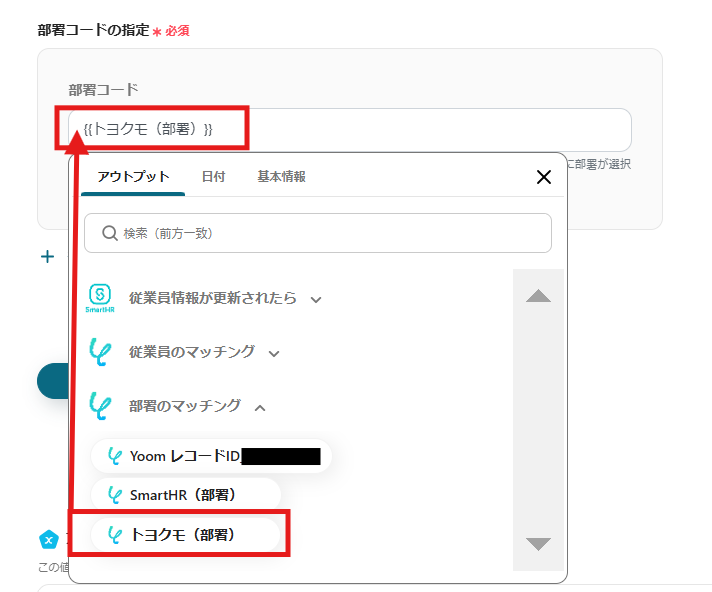Open the 日付 tab
This screenshot has height=592, width=712.
pos(213,177)
